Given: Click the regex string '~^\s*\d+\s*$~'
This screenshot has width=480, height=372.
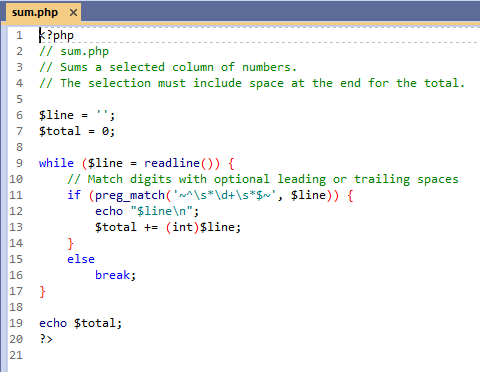Looking at the screenshot, I should point(225,195).
